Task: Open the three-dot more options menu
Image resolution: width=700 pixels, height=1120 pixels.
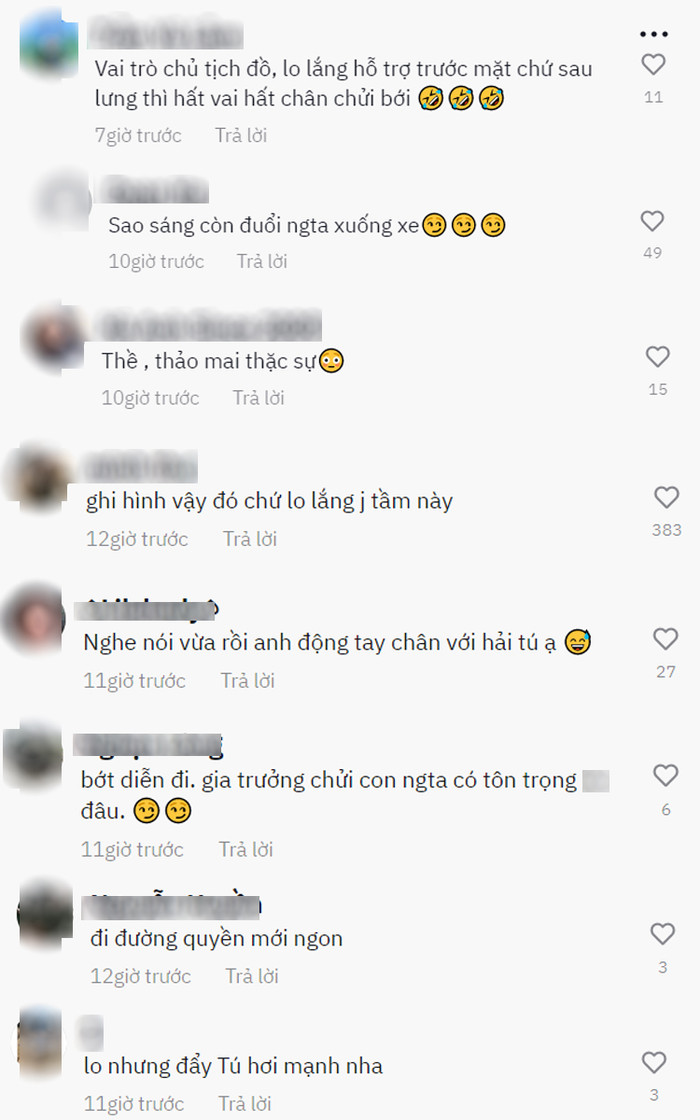Action: pyautogui.click(x=654, y=34)
